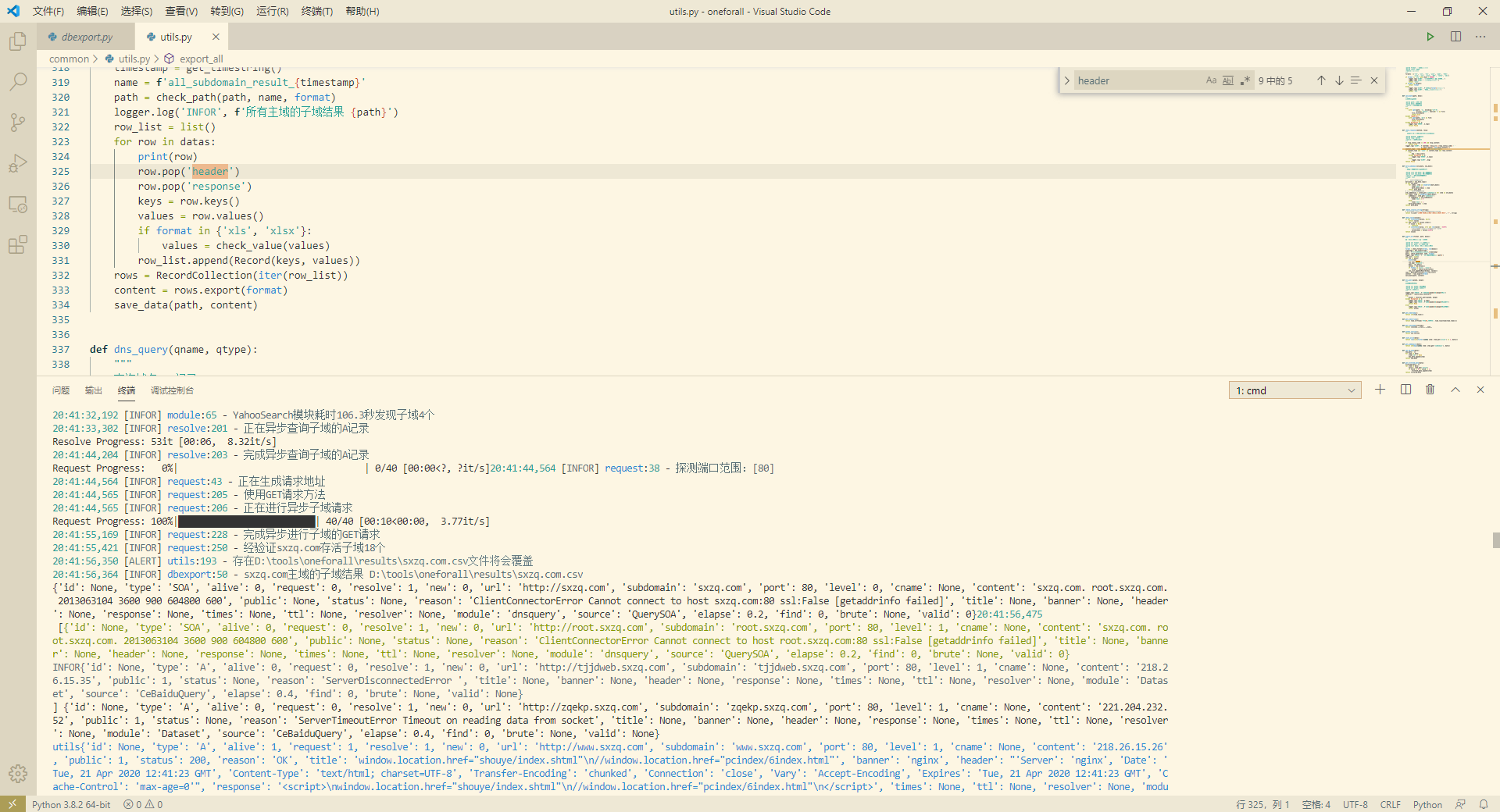Open the 运行(R) menu

click(x=271, y=11)
